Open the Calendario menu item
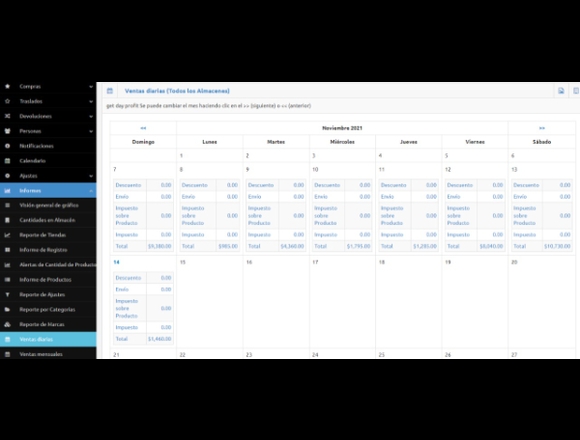580x440 pixels. tap(48, 161)
